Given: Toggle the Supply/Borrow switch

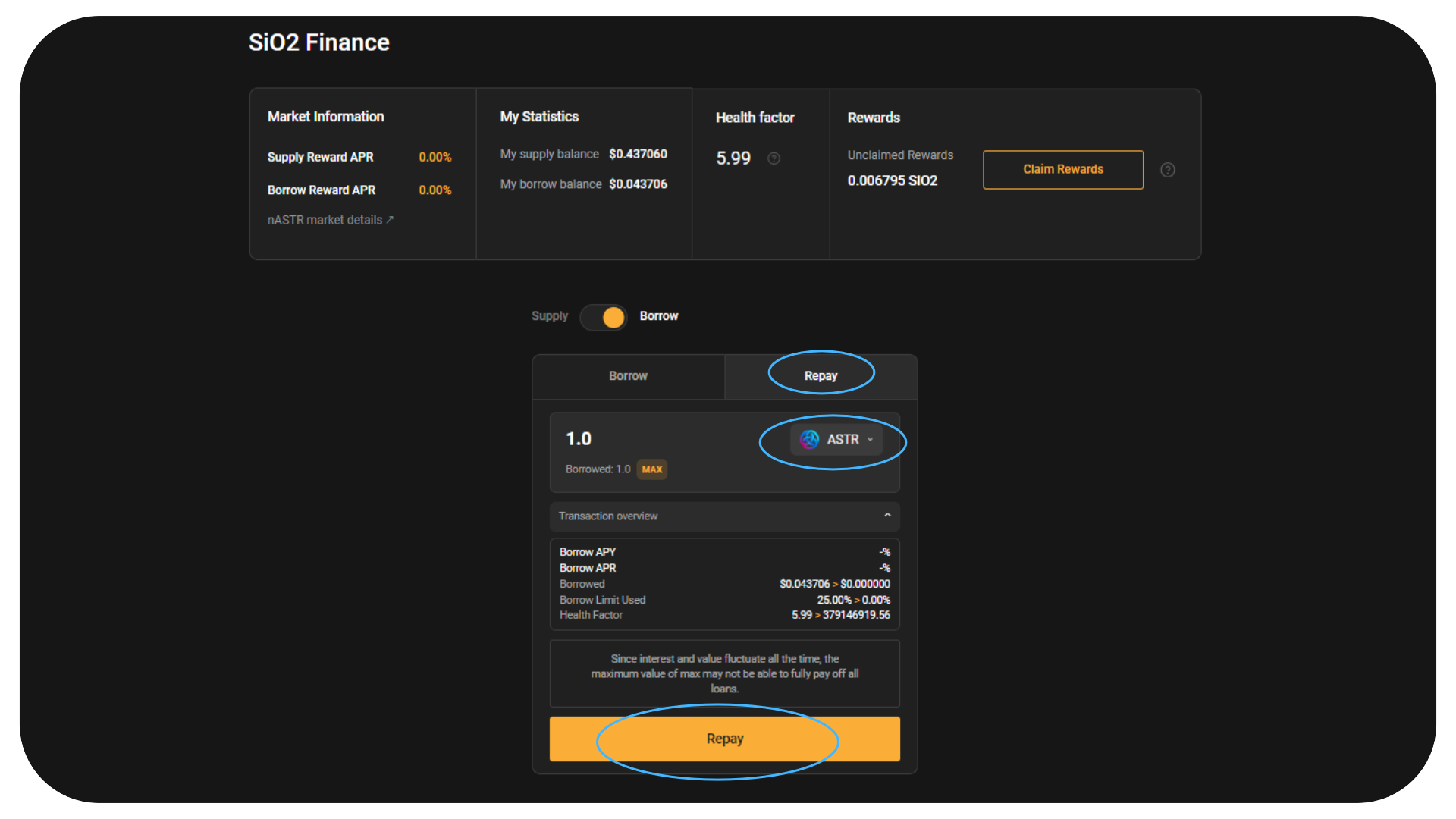Looking at the screenshot, I should (x=604, y=317).
